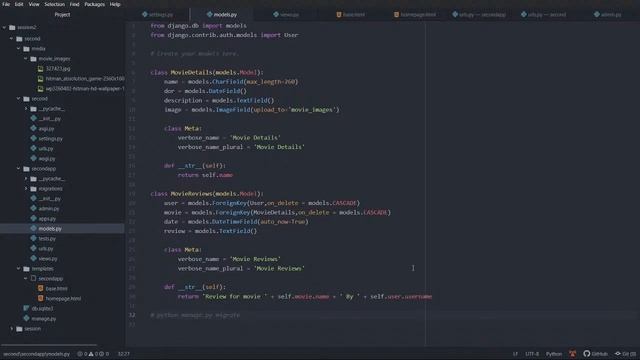Open the Edit menu
This screenshot has height=360, width=640.
click(19, 4)
